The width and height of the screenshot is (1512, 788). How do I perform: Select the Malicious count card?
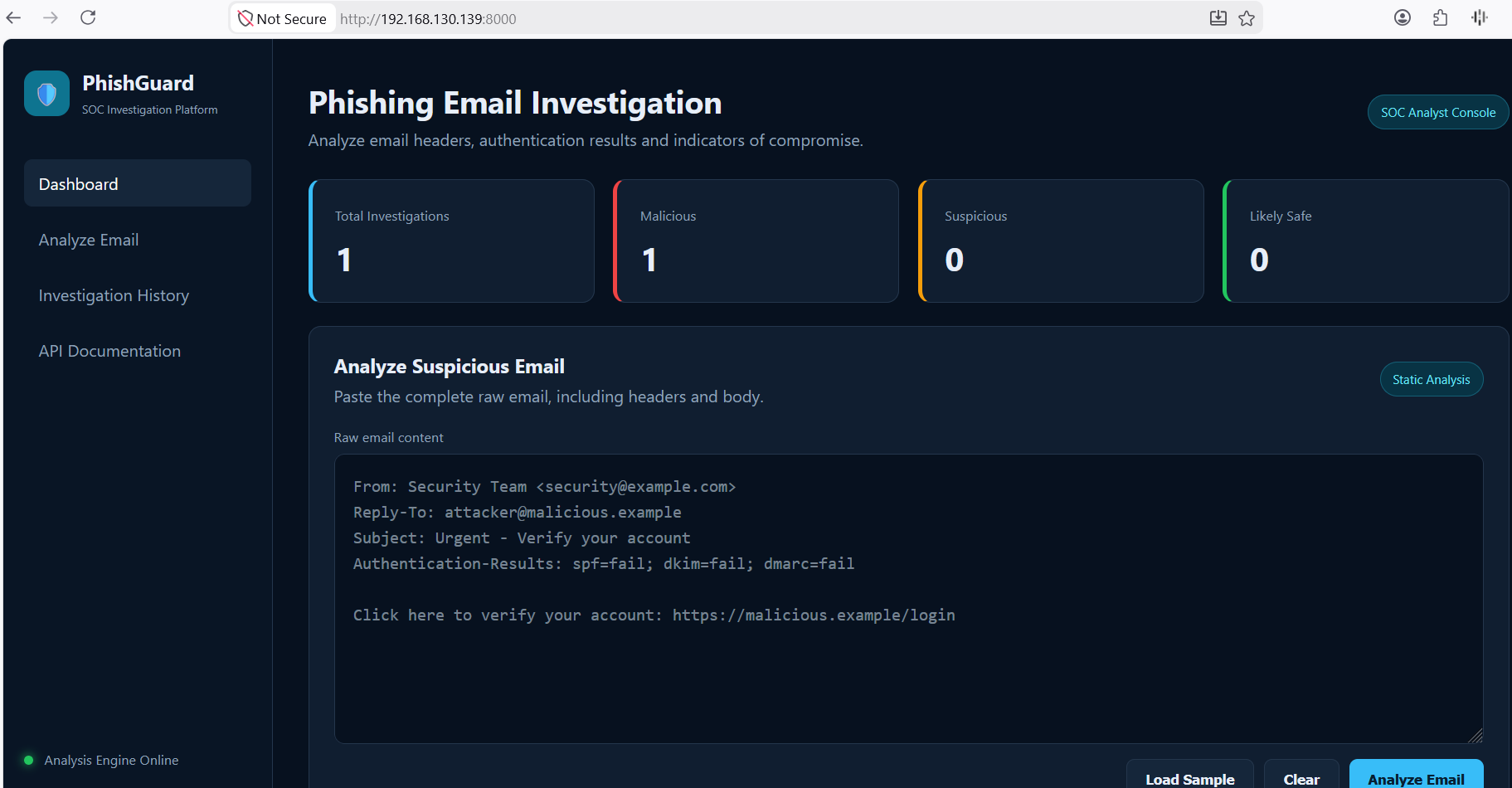[756, 241]
